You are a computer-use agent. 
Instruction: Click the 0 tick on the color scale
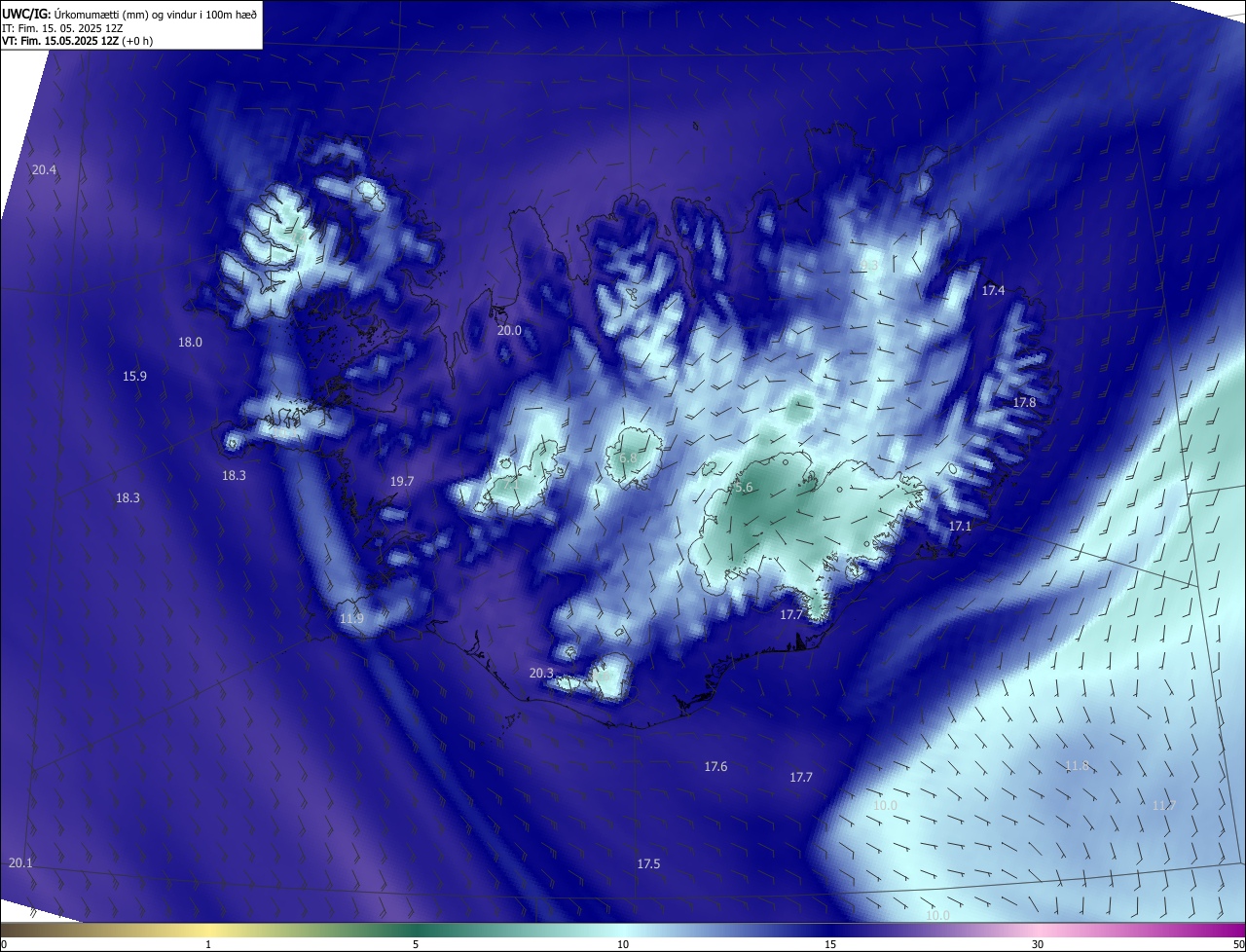(x=4, y=944)
